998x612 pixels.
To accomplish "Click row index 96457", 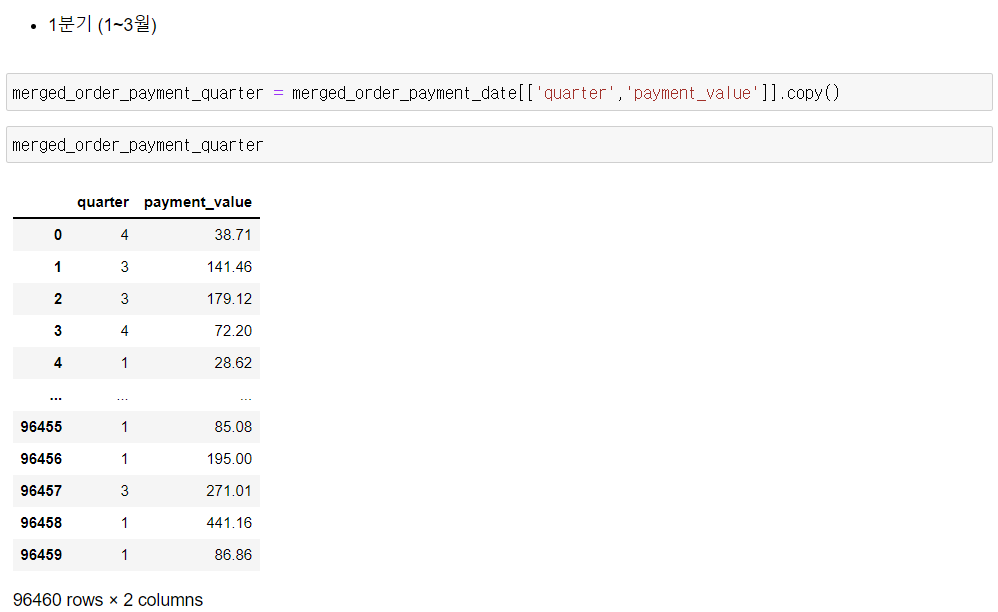I will (x=41, y=490).
